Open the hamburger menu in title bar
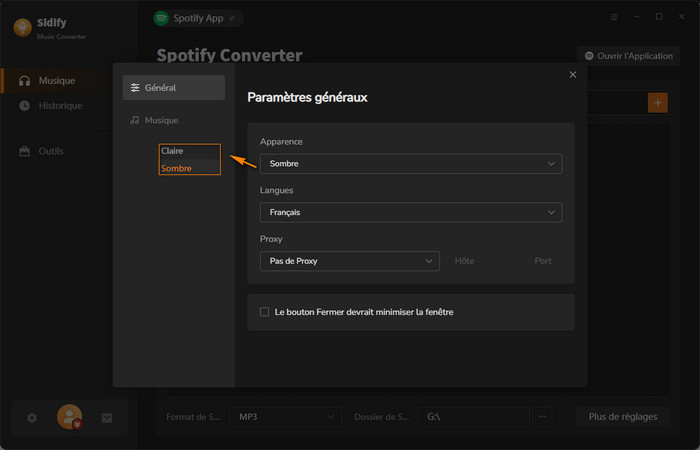The image size is (700, 450). tap(614, 17)
